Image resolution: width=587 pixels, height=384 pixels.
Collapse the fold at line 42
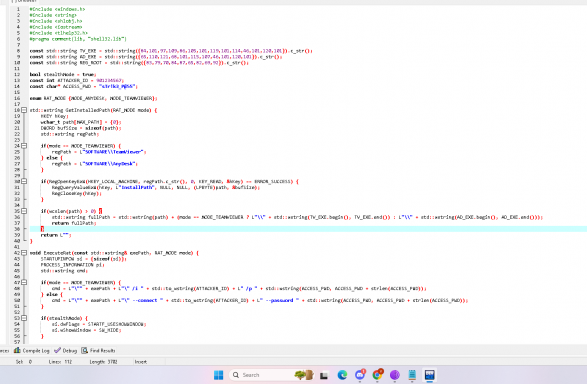pyautogui.click(x=24, y=253)
